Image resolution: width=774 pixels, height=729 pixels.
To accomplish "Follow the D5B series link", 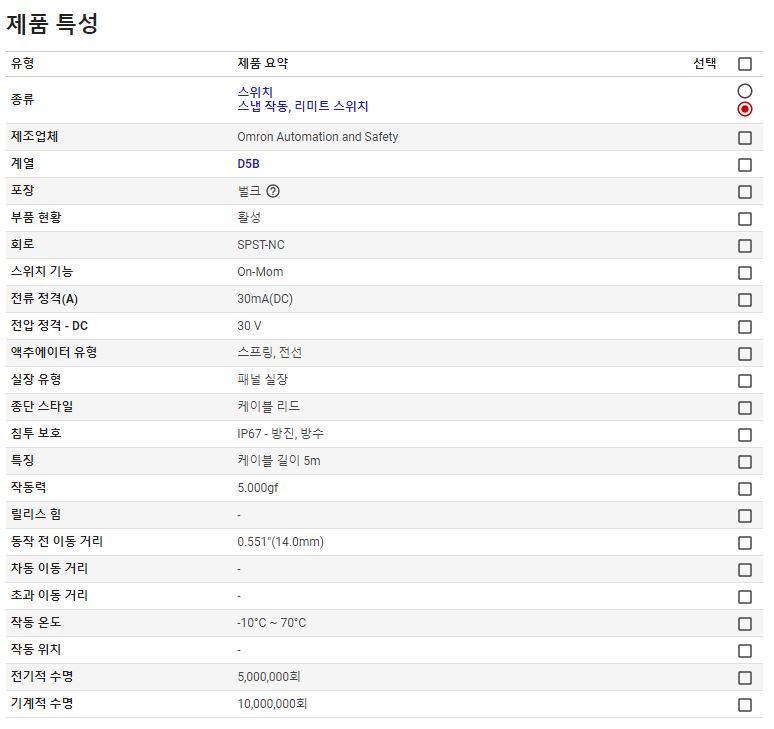I will (x=248, y=164).
